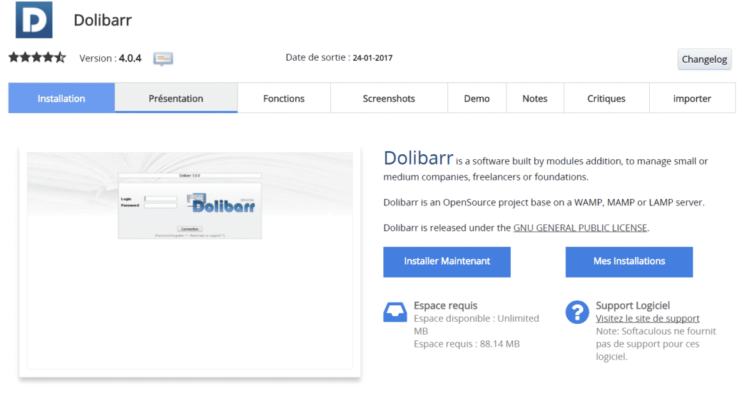Open the version info speech bubble icon

pyautogui.click(x=163, y=59)
